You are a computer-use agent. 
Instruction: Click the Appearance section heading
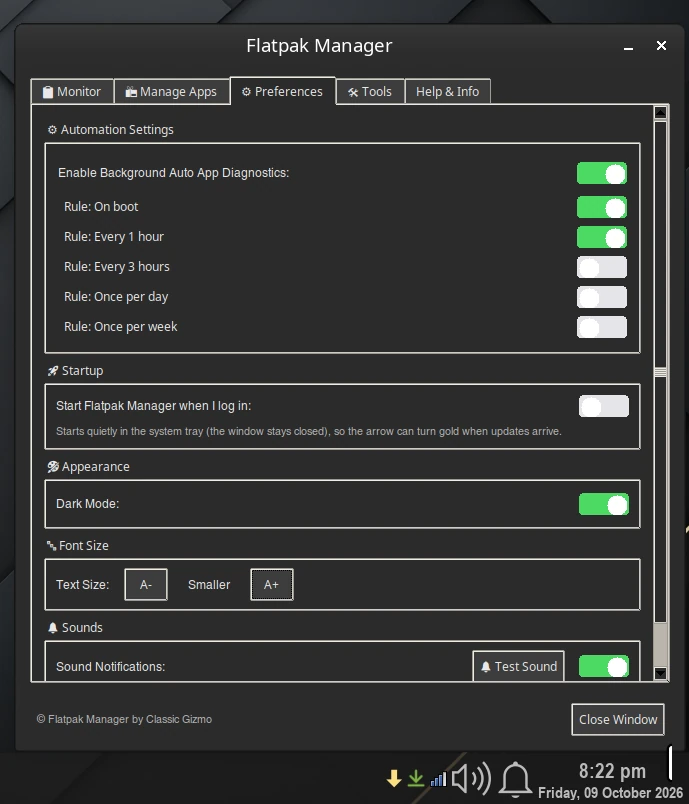point(88,467)
